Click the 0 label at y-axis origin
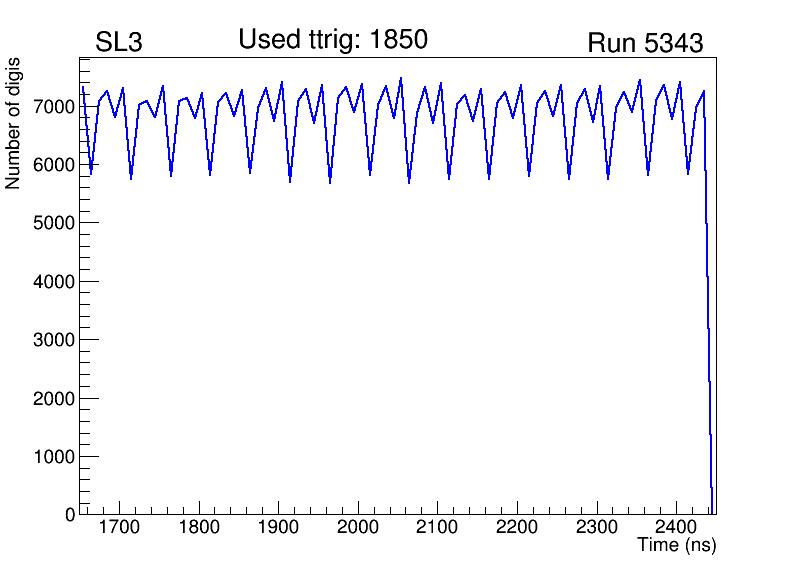The image size is (796, 572). 69,514
